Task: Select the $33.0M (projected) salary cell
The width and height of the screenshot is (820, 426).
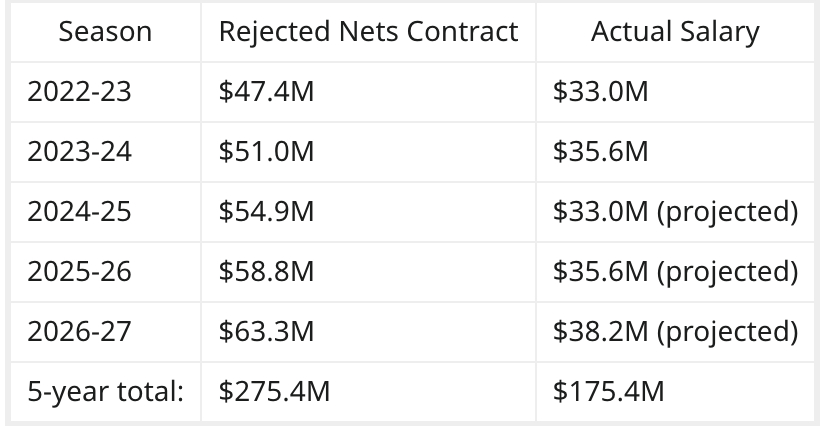Action: pyautogui.click(x=675, y=212)
